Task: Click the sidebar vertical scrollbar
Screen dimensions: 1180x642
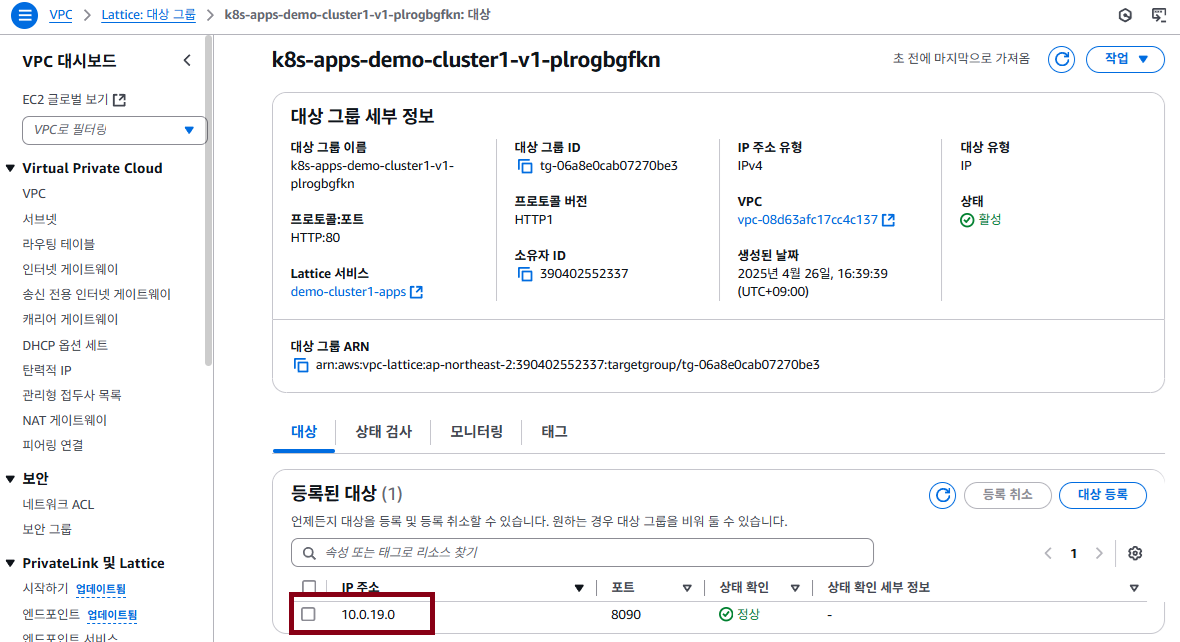Action: [x=208, y=202]
